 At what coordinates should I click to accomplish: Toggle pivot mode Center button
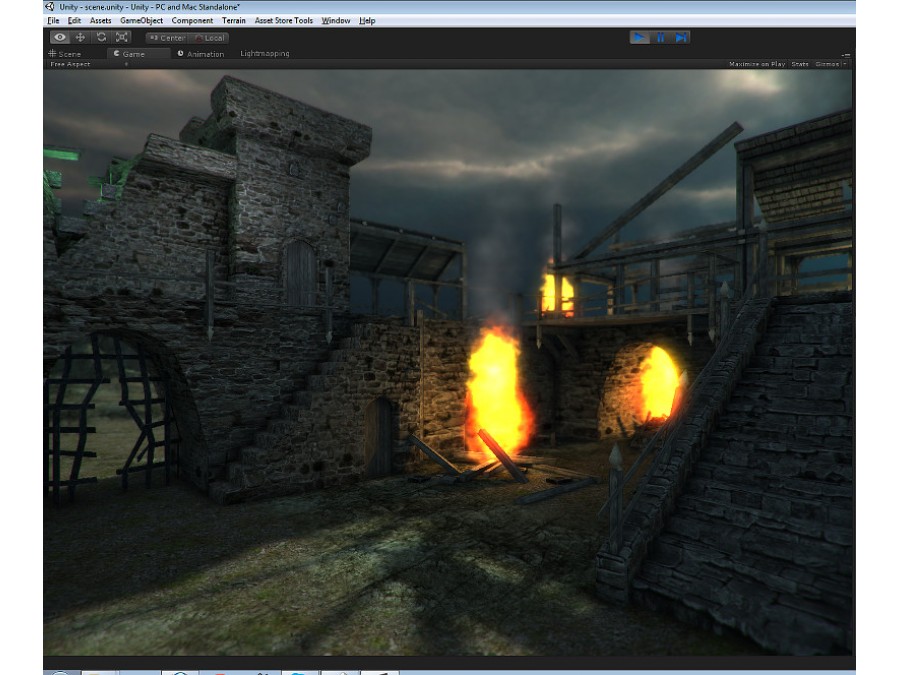(x=166, y=38)
